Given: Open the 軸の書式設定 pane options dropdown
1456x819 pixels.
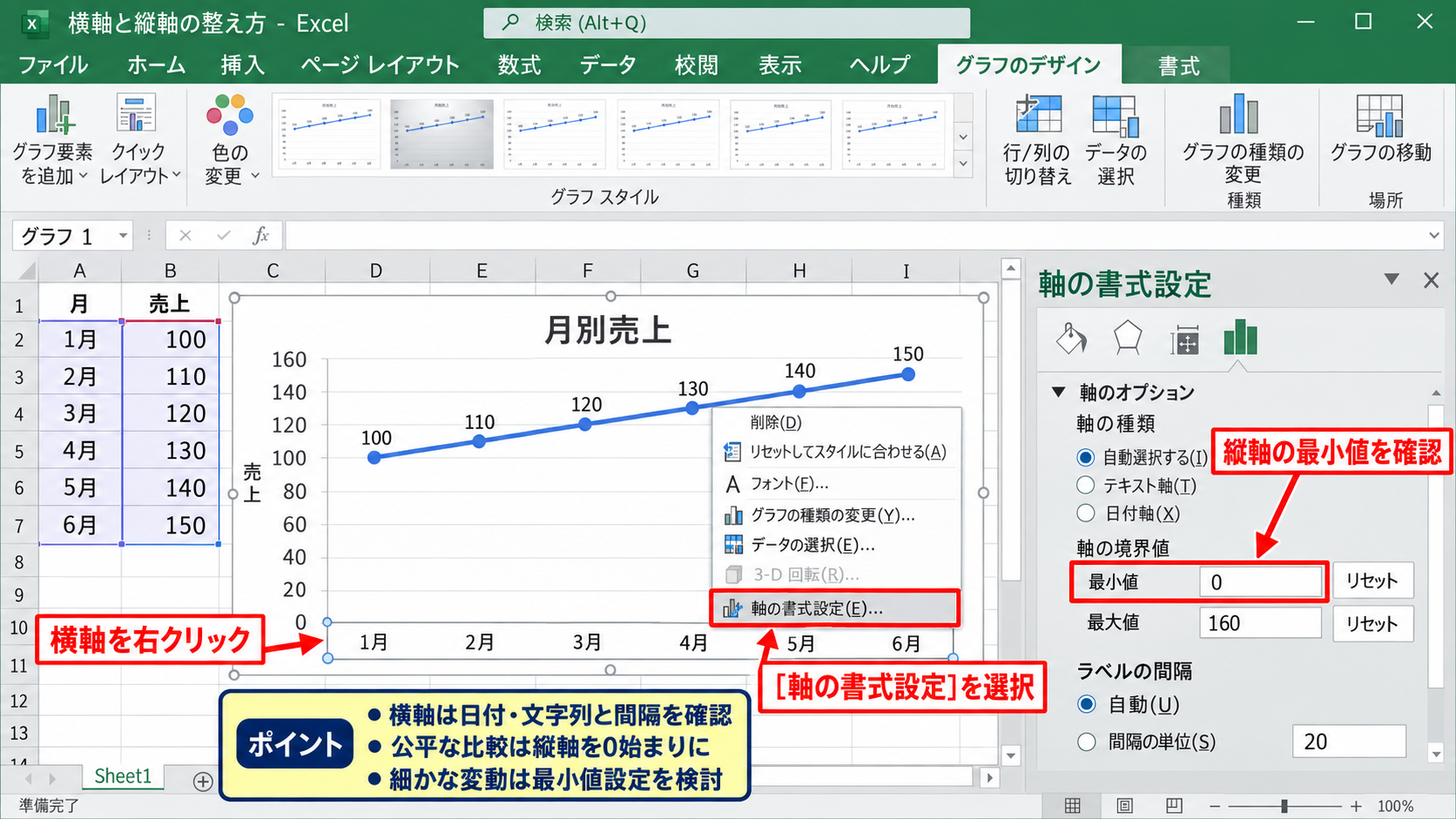Looking at the screenshot, I should point(1392,279).
